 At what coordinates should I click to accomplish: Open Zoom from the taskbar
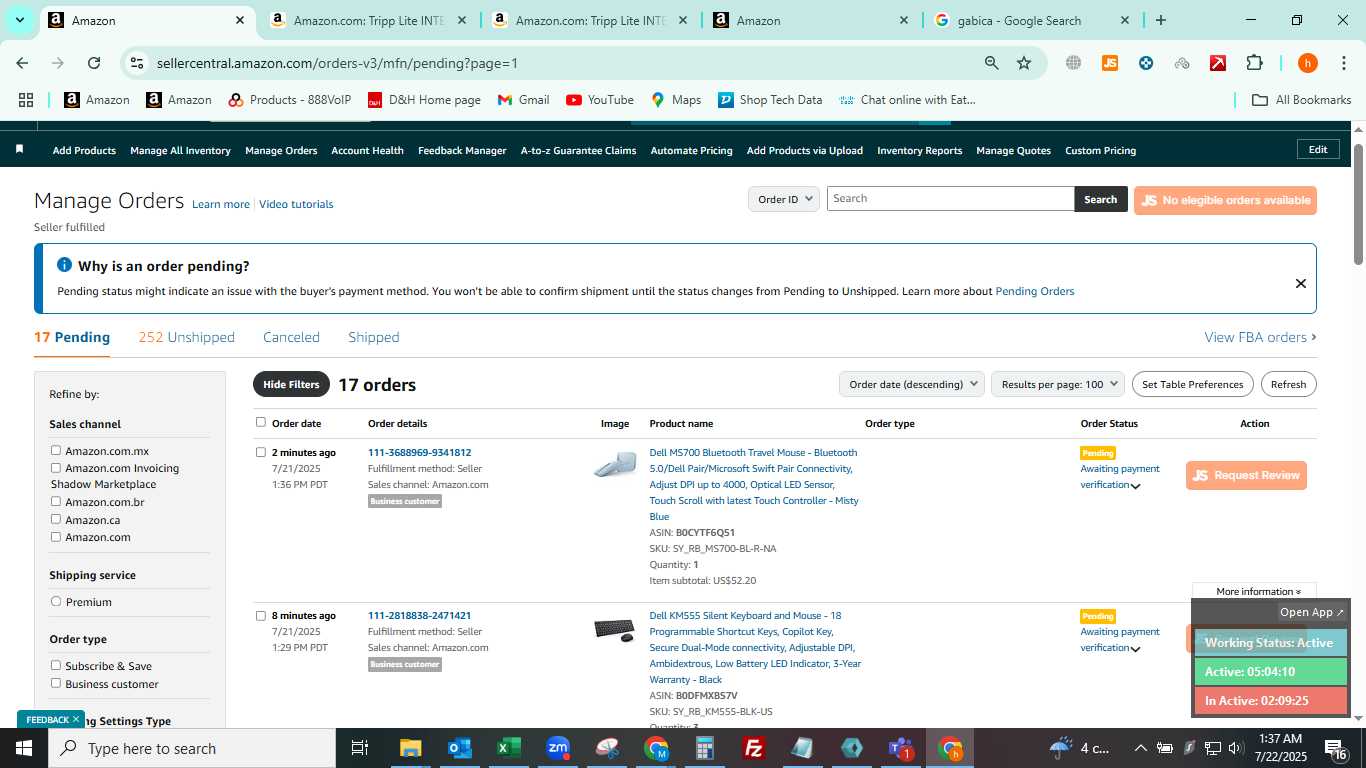[x=558, y=748]
